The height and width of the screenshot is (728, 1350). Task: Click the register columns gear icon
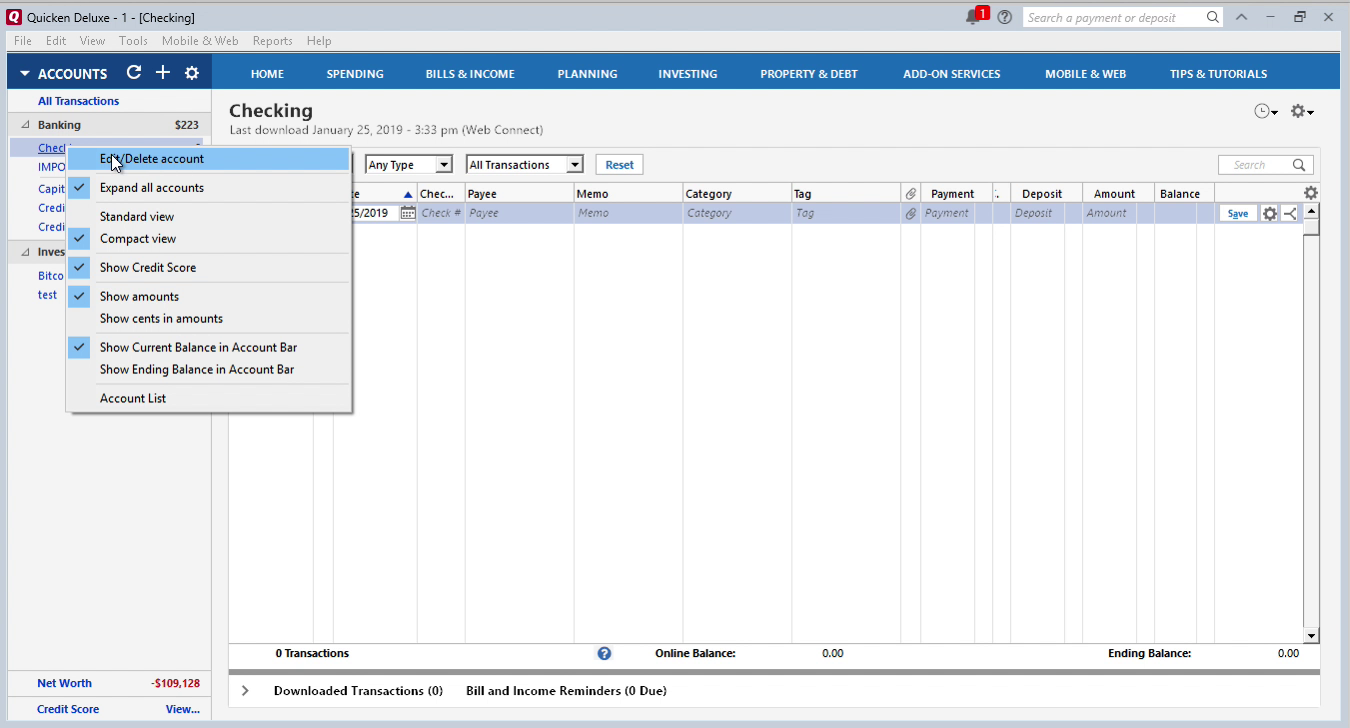[x=1311, y=193]
